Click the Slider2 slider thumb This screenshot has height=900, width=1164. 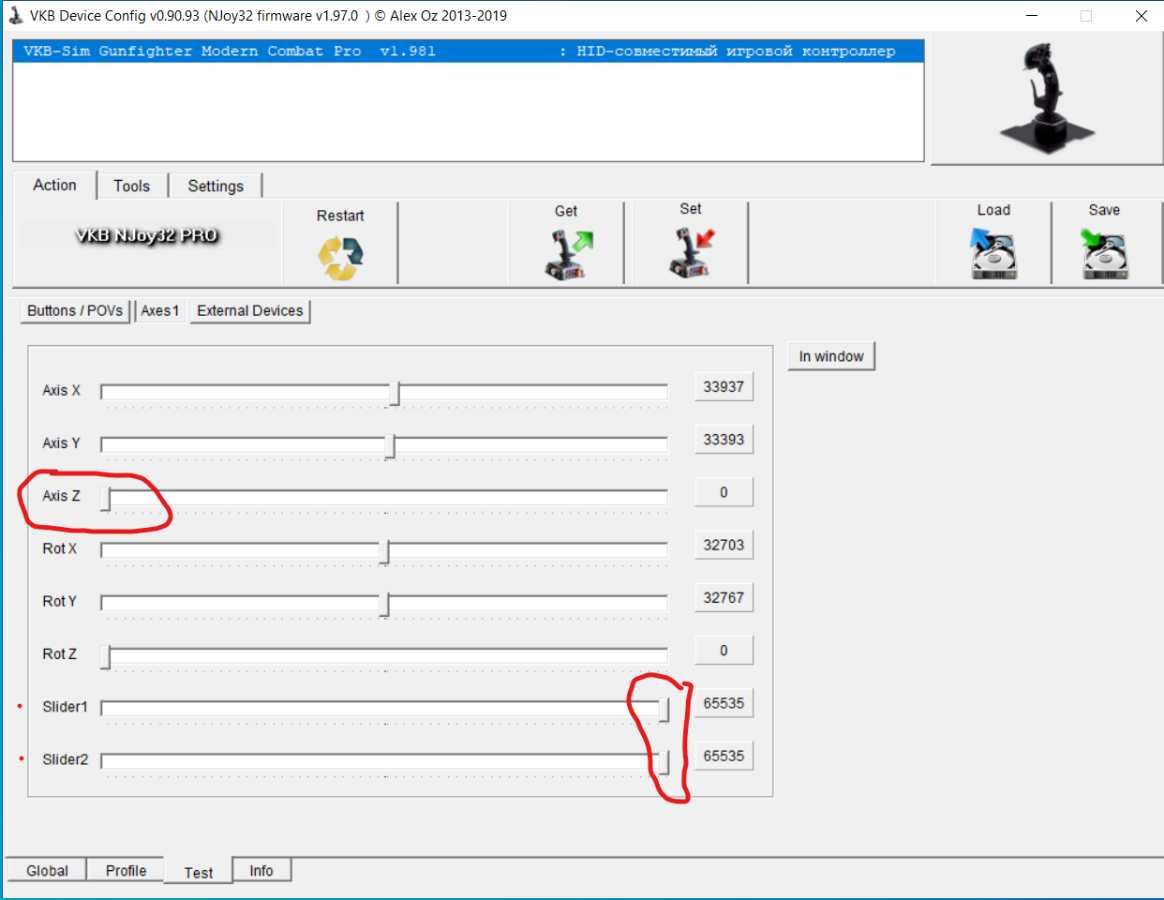tap(664, 763)
